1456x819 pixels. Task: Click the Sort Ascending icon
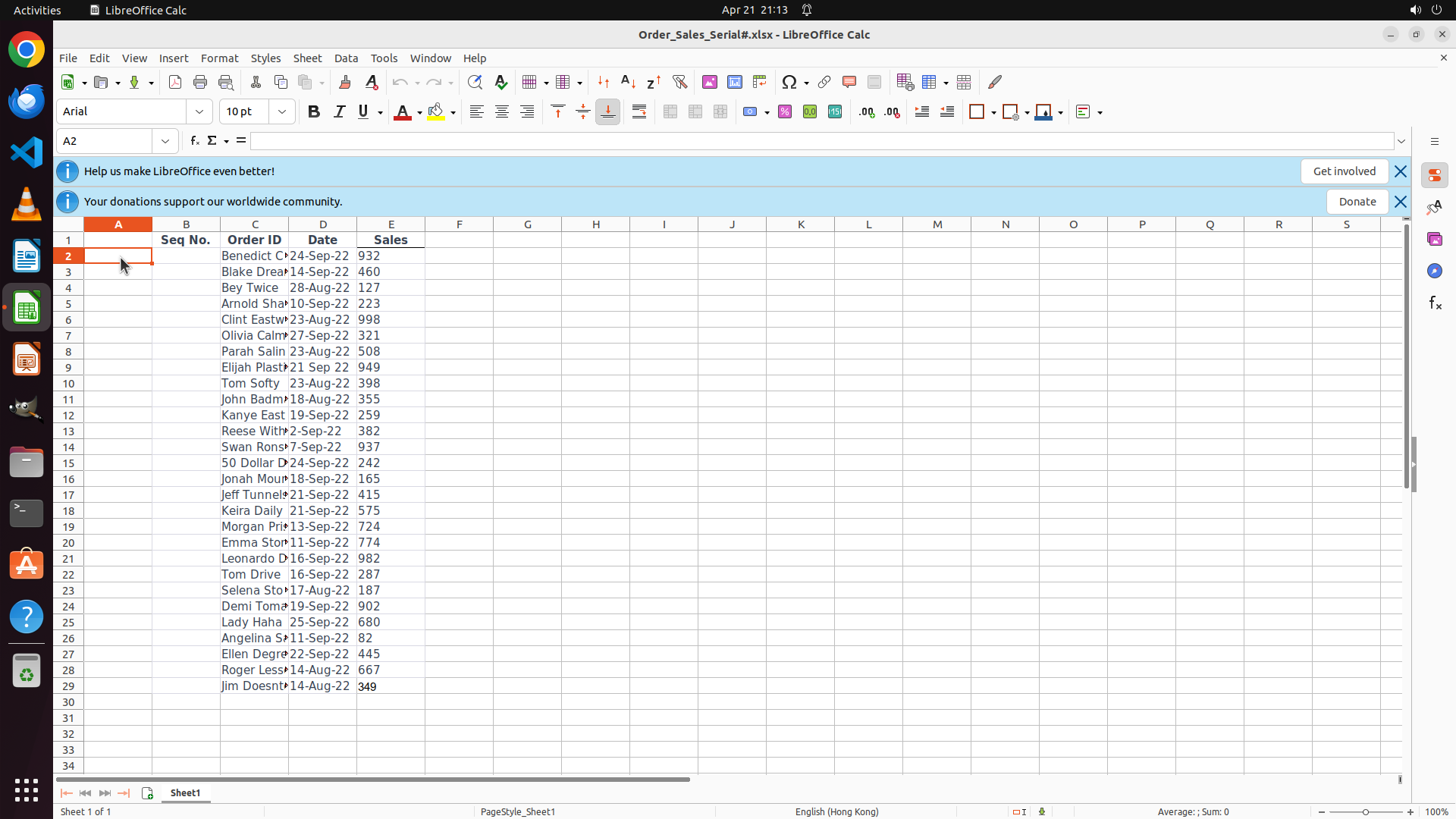(x=628, y=82)
